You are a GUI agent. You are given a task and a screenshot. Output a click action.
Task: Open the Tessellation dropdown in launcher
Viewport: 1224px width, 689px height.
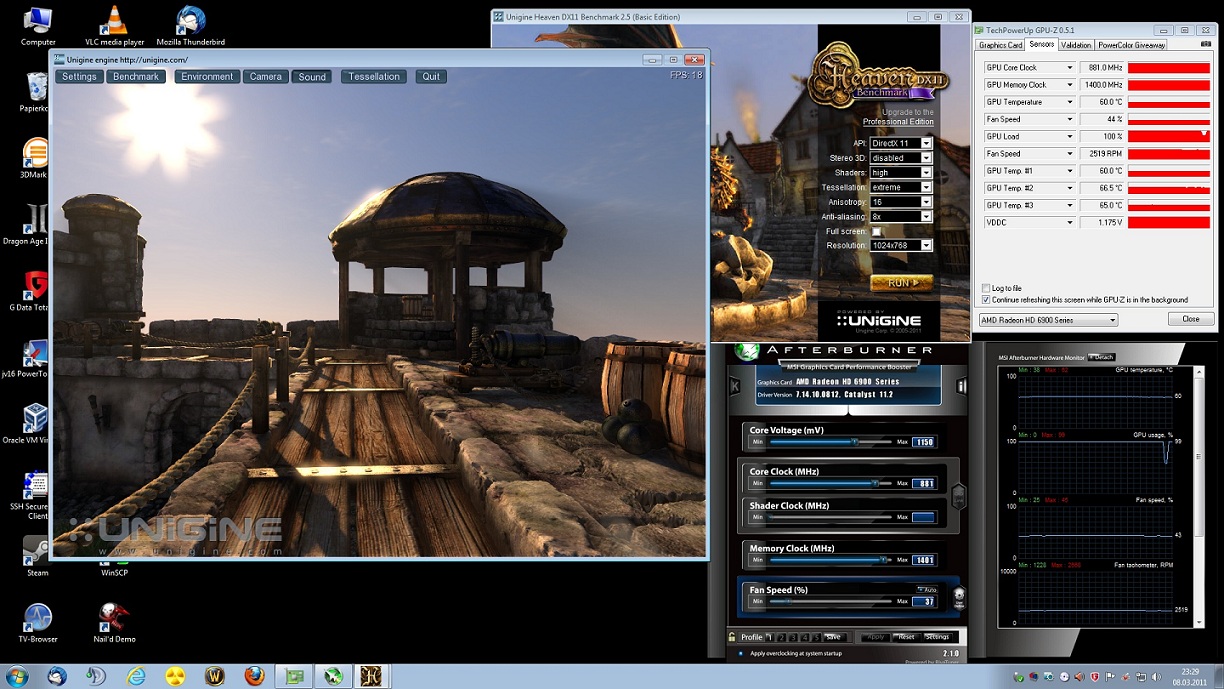click(x=901, y=187)
